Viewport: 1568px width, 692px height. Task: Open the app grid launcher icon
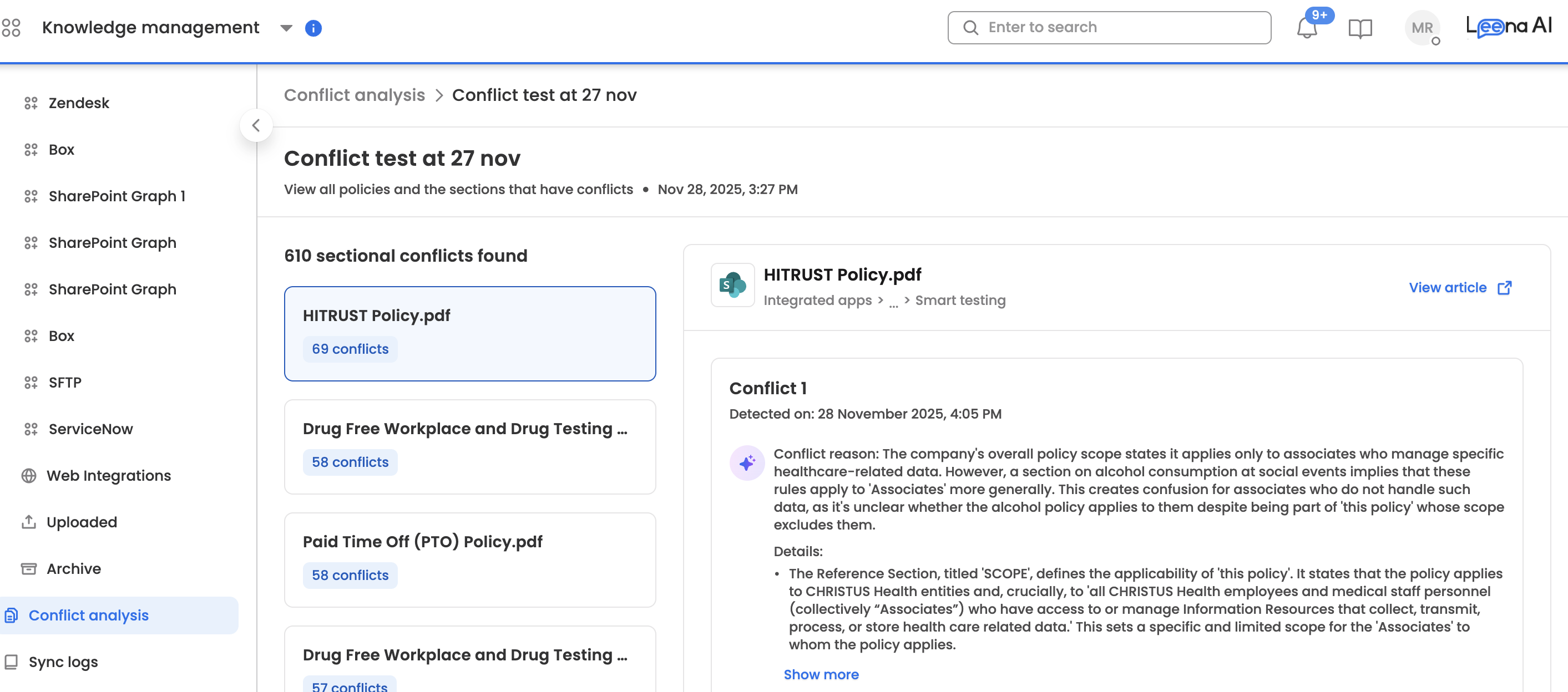click(x=11, y=27)
